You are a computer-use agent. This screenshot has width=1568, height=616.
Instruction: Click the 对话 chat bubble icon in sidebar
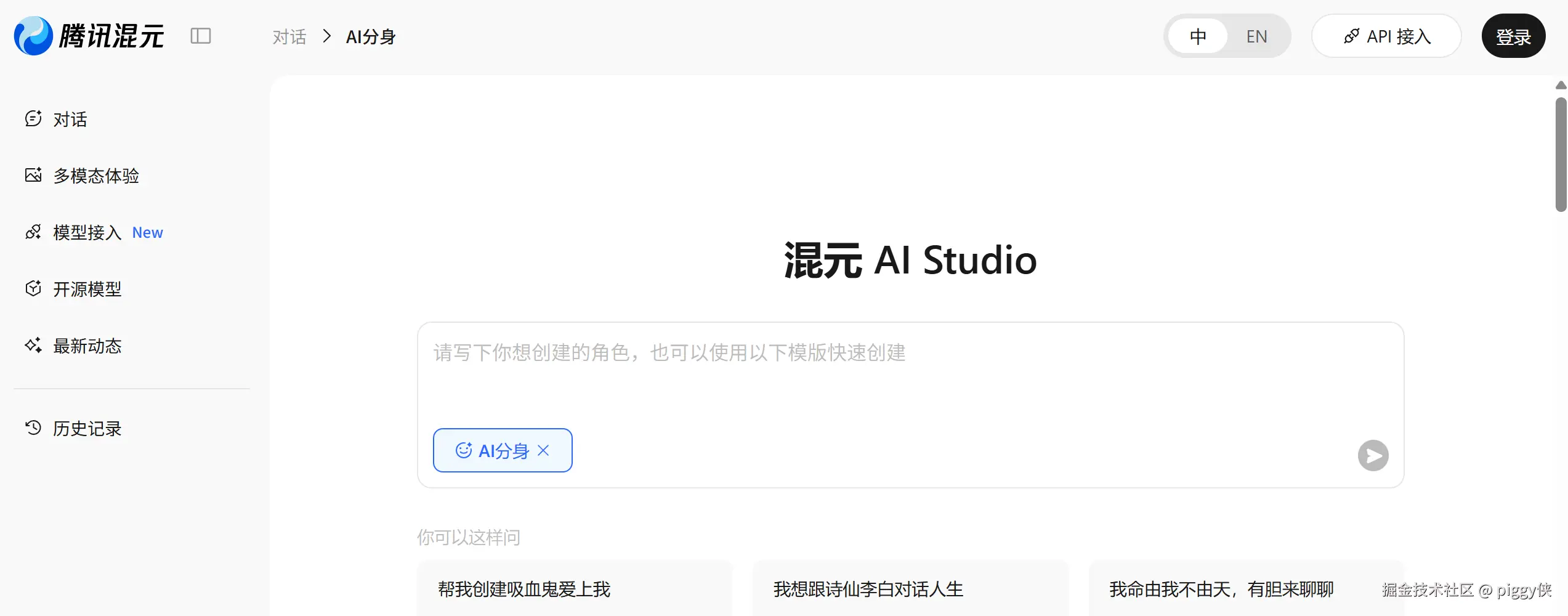click(33, 118)
